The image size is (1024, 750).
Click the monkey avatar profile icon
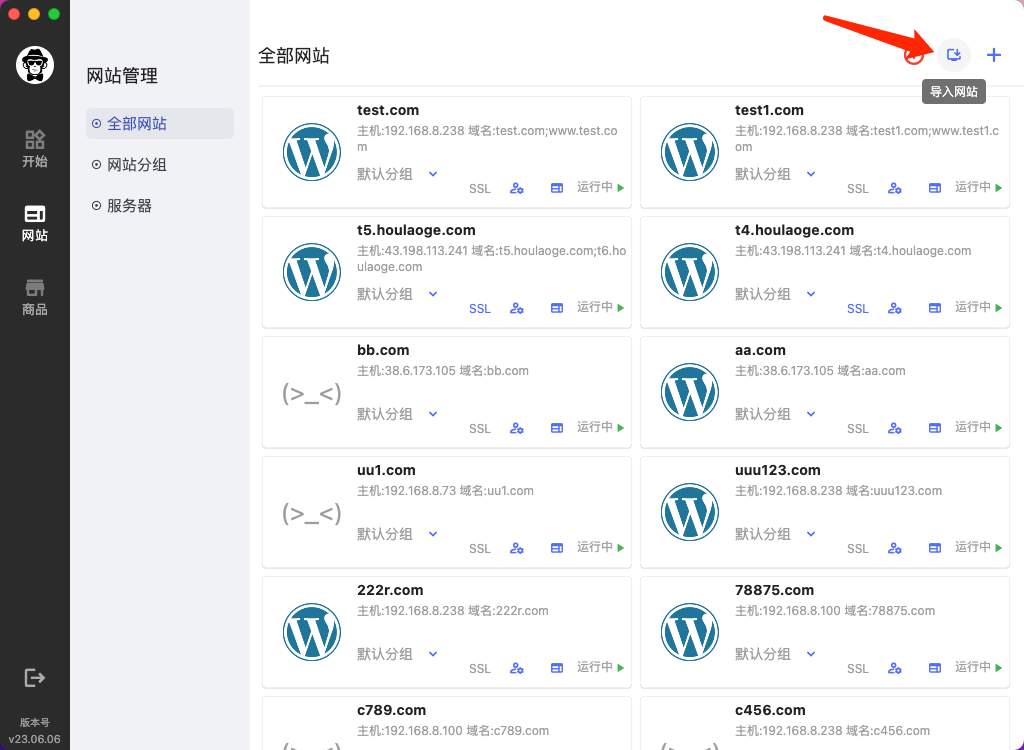pos(35,65)
